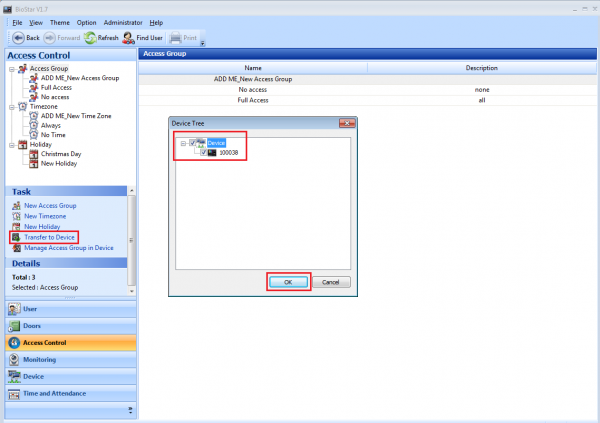
Task: Uncheck the 100038 device checkbox
Action: pos(204,153)
